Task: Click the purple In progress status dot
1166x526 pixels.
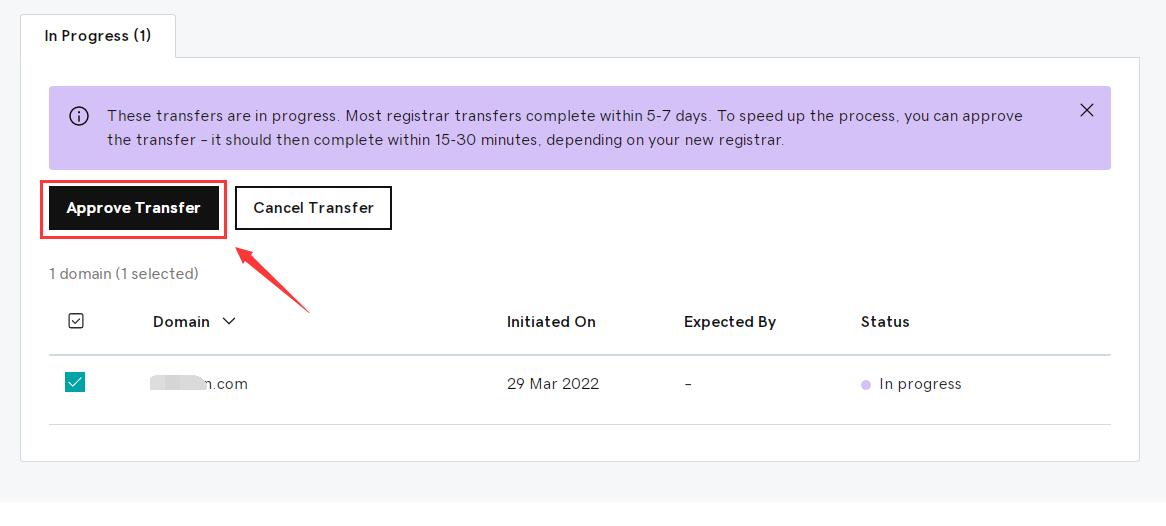Action: (x=866, y=385)
